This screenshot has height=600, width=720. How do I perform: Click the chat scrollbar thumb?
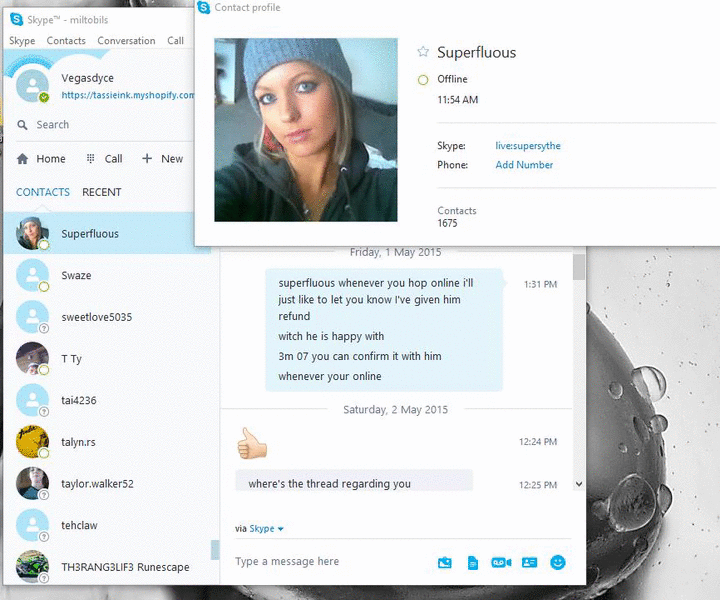pos(579,266)
